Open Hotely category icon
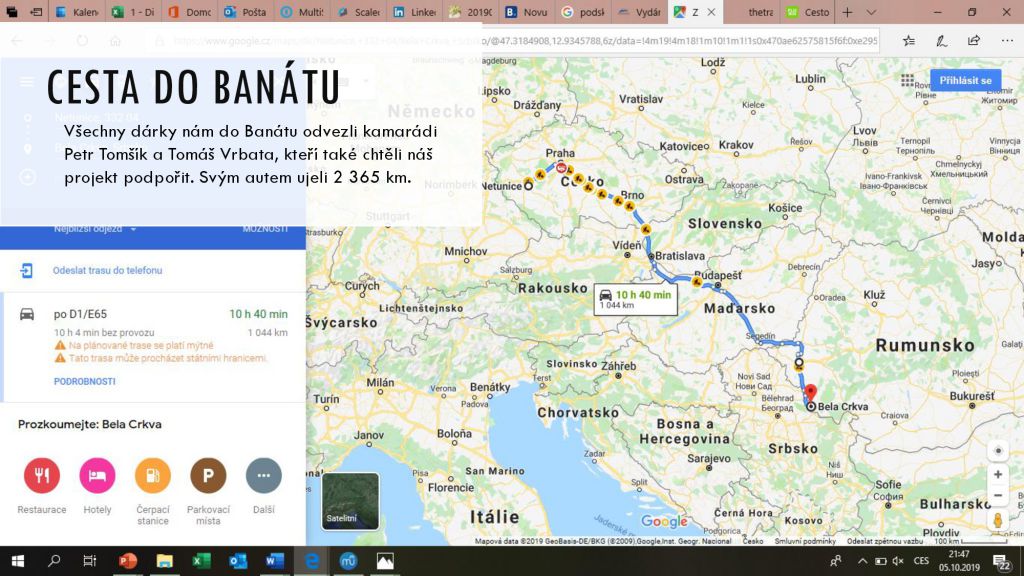Screen dimensions: 1024x576 [x=97, y=475]
